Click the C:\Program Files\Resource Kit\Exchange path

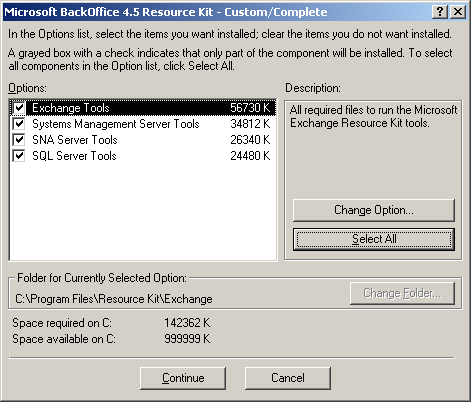[114, 299]
